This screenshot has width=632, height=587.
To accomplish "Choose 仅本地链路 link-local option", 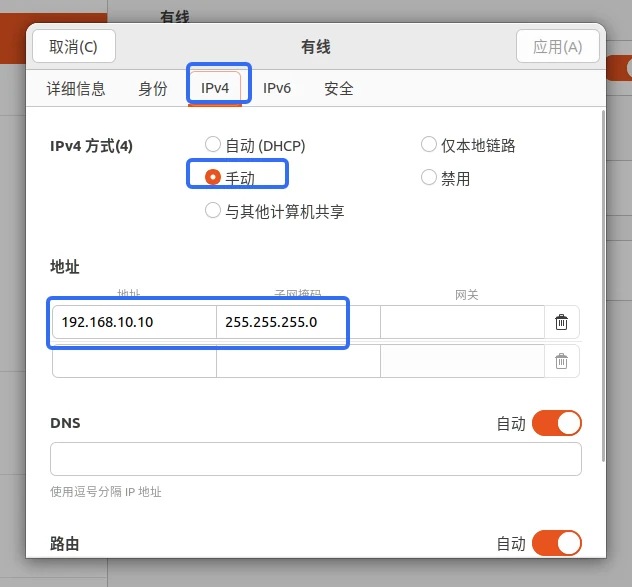I will pos(428,144).
